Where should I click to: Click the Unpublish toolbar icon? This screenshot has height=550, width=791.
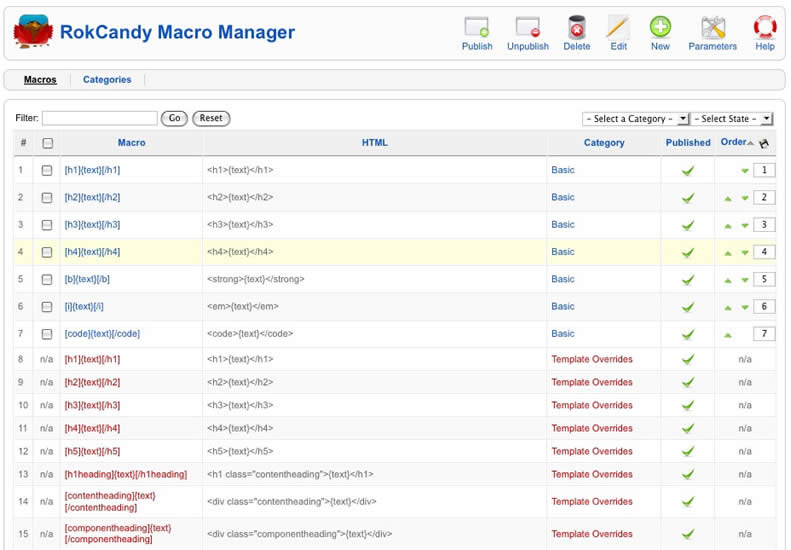pyautogui.click(x=528, y=27)
